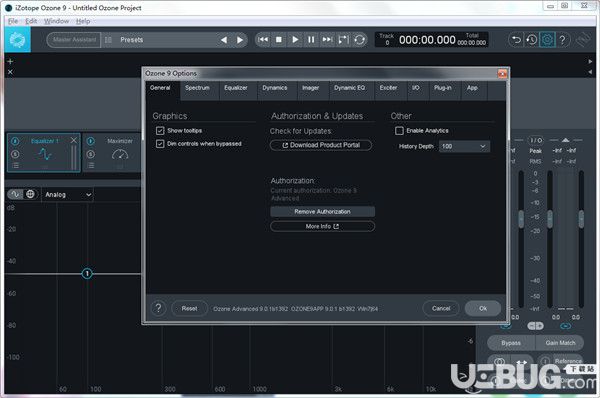Screen dimensions: 600x398
Task: Open the Help menu
Action: [83, 21]
